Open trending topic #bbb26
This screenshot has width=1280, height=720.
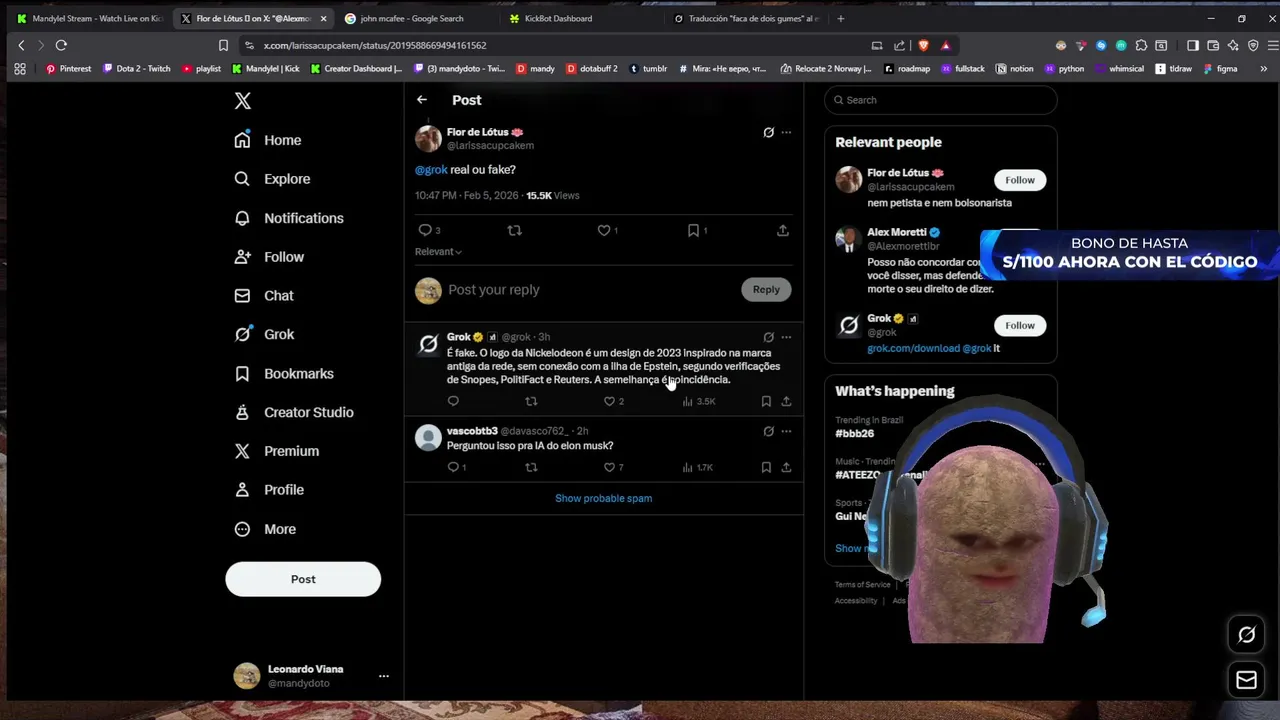[x=855, y=433]
